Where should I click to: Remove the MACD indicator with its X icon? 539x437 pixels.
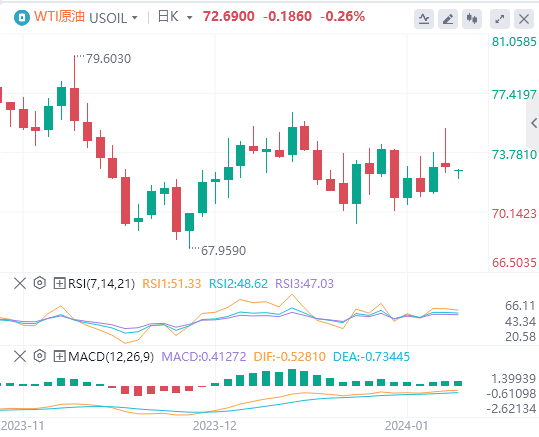[x=20, y=356]
